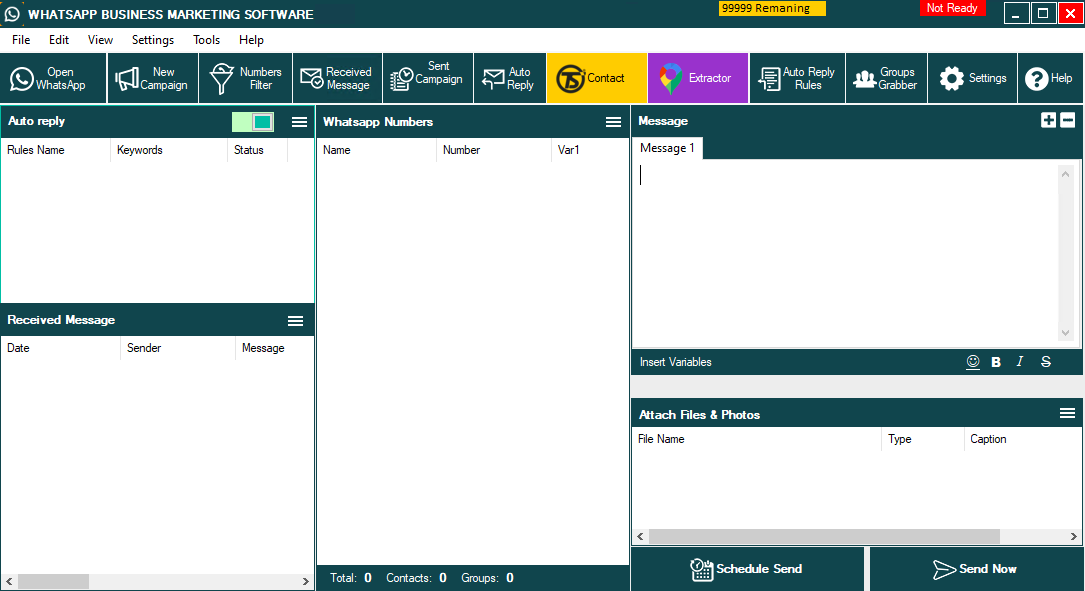Screen dimensions: 1085x591
Task: Open Auto Reply Rules
Action: pos(797,78)
